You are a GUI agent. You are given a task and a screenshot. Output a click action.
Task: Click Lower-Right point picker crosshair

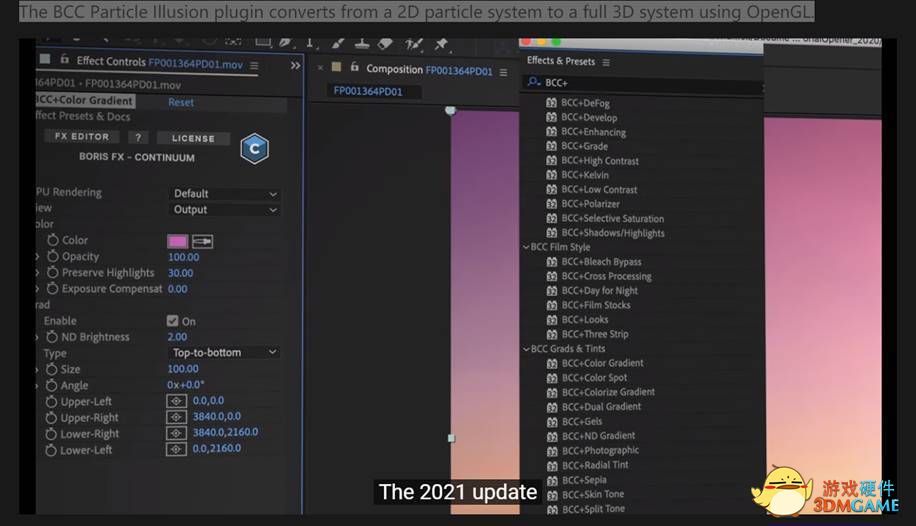176,433
